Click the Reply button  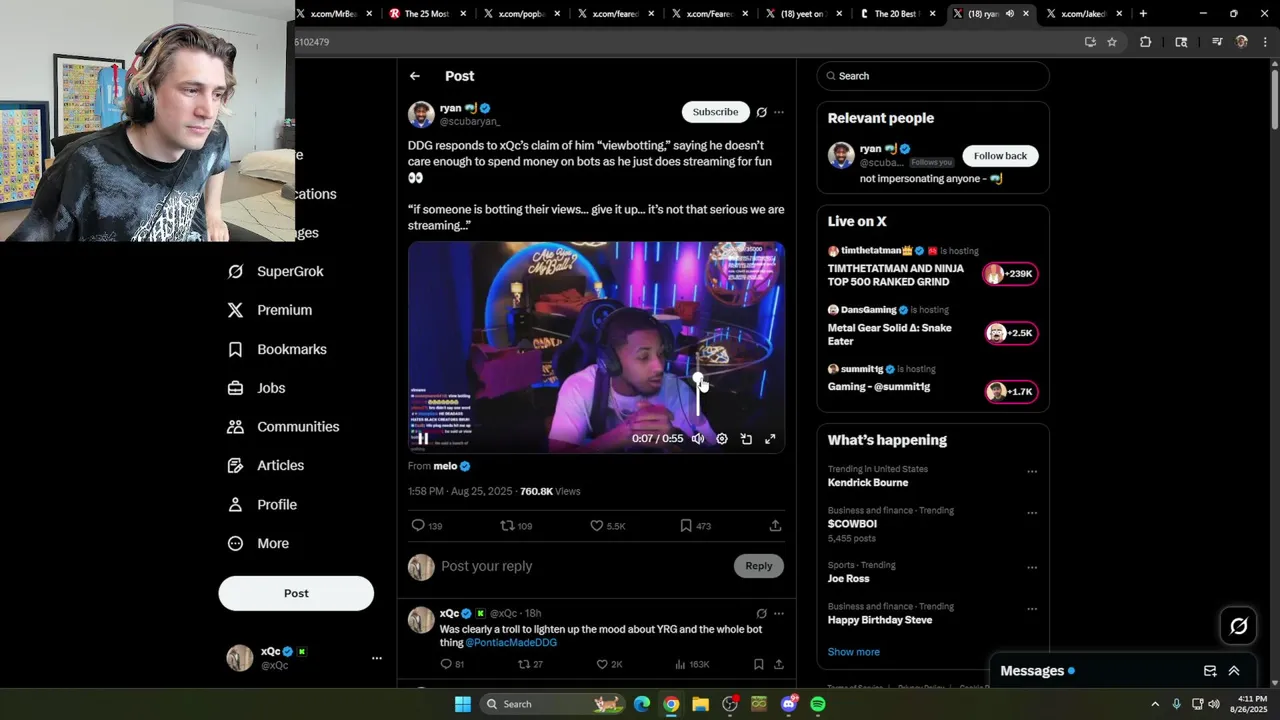(759, 566)
